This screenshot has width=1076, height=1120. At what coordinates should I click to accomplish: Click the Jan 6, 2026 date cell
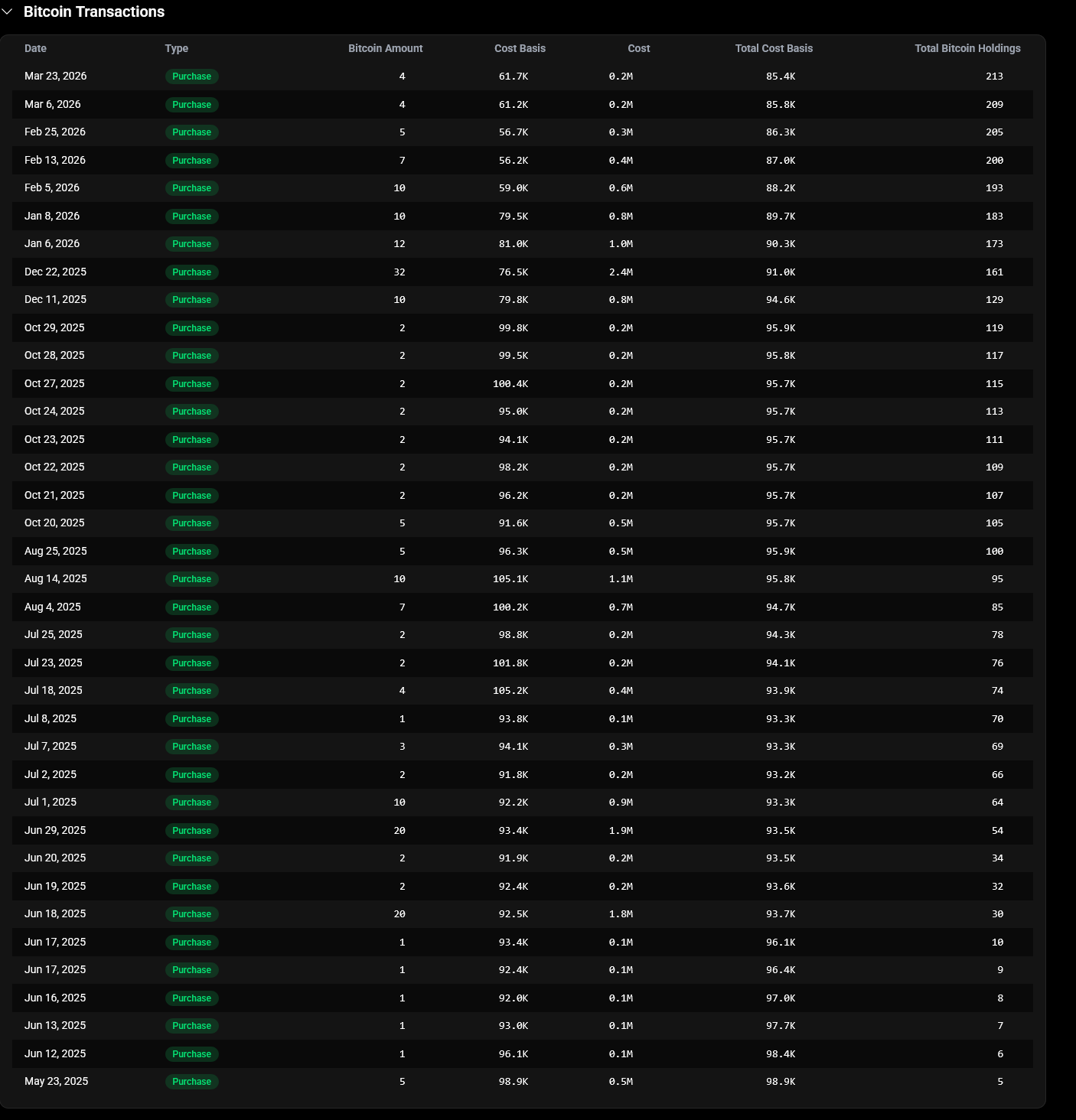(x=52, y=243)
